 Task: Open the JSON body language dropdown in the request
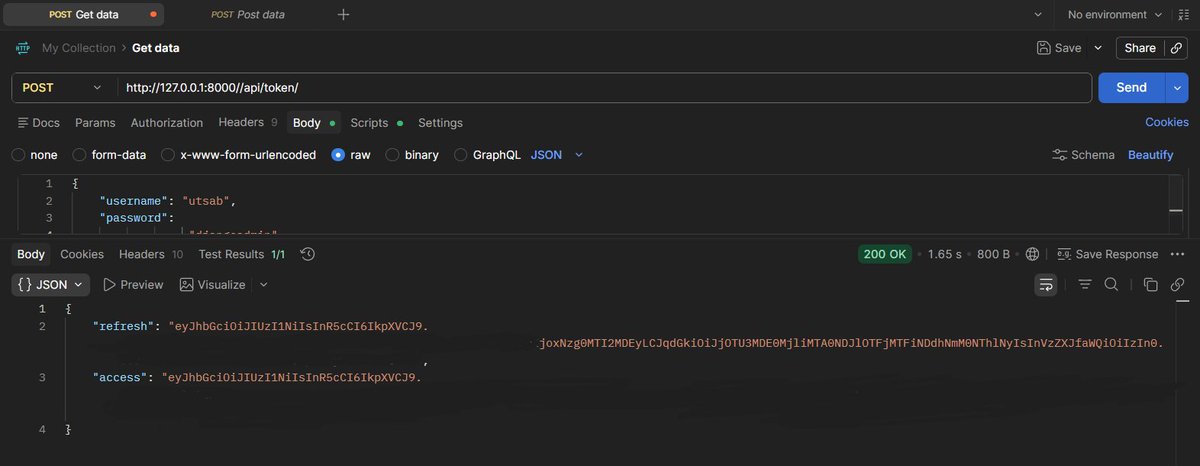(x=557, y=155)
